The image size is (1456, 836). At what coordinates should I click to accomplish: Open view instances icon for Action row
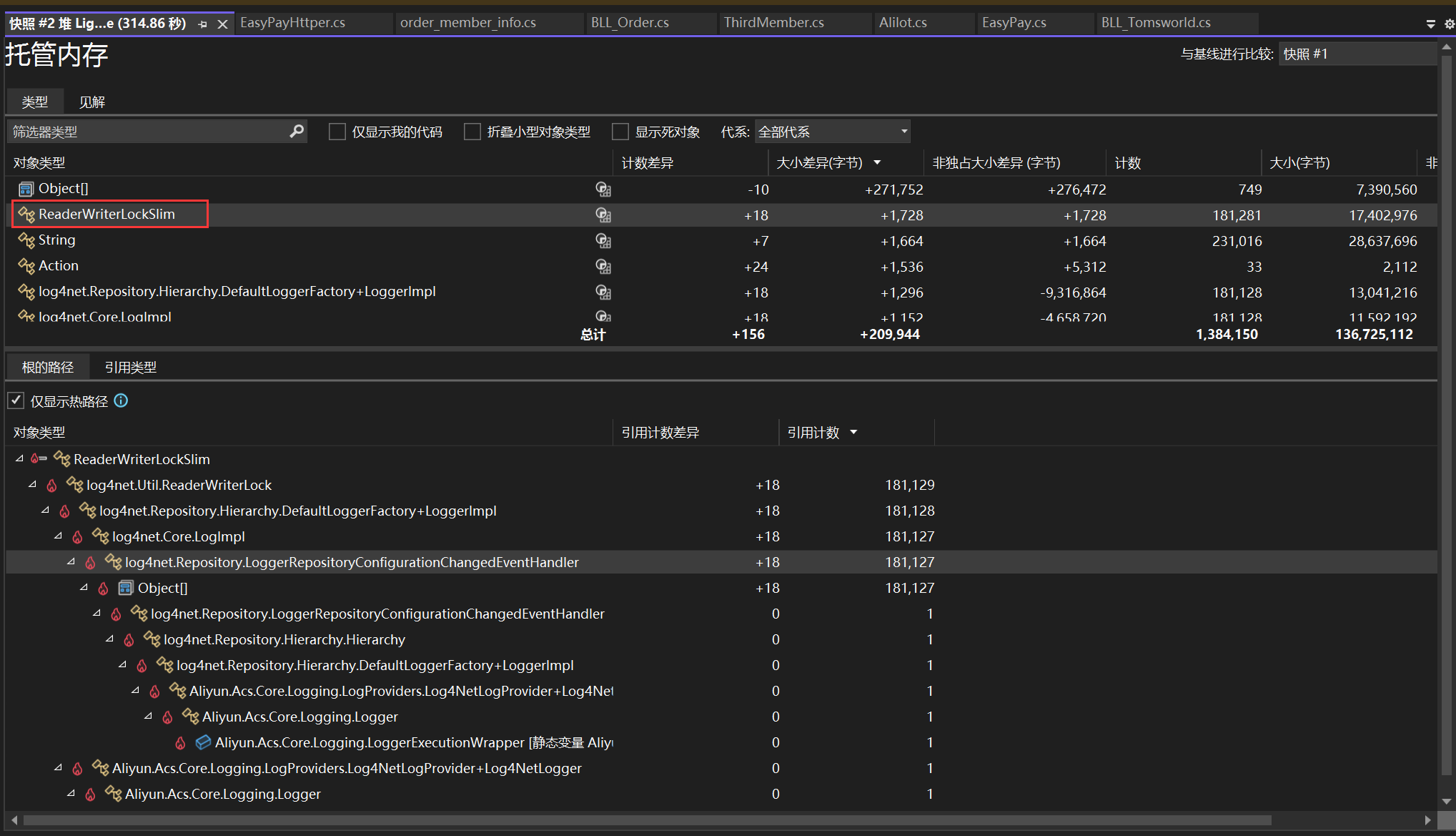click(x=603, y=267)
